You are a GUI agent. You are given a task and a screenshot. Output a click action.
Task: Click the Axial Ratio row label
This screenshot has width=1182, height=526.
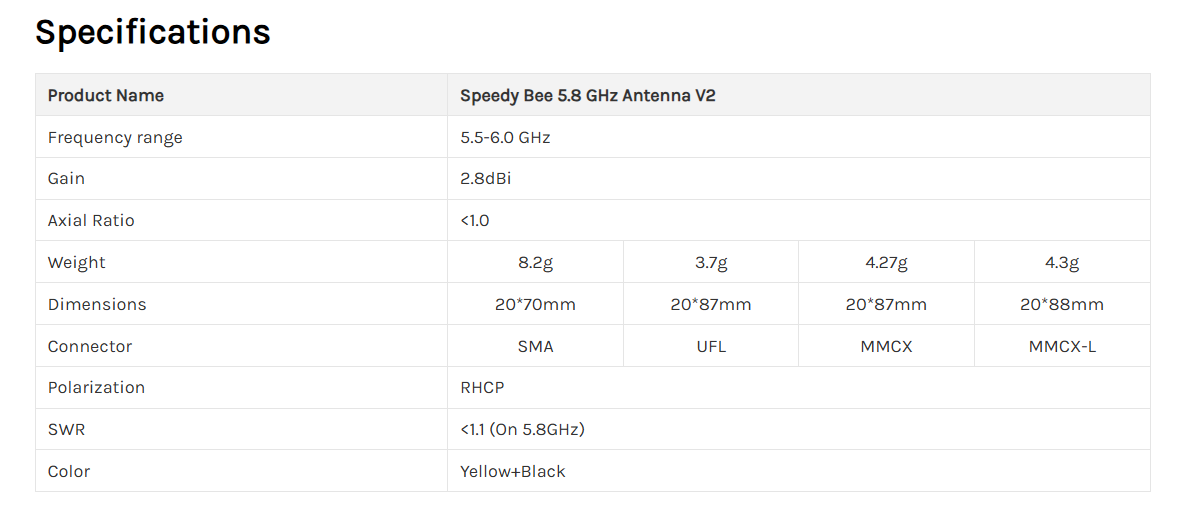[x=91, y=221]
